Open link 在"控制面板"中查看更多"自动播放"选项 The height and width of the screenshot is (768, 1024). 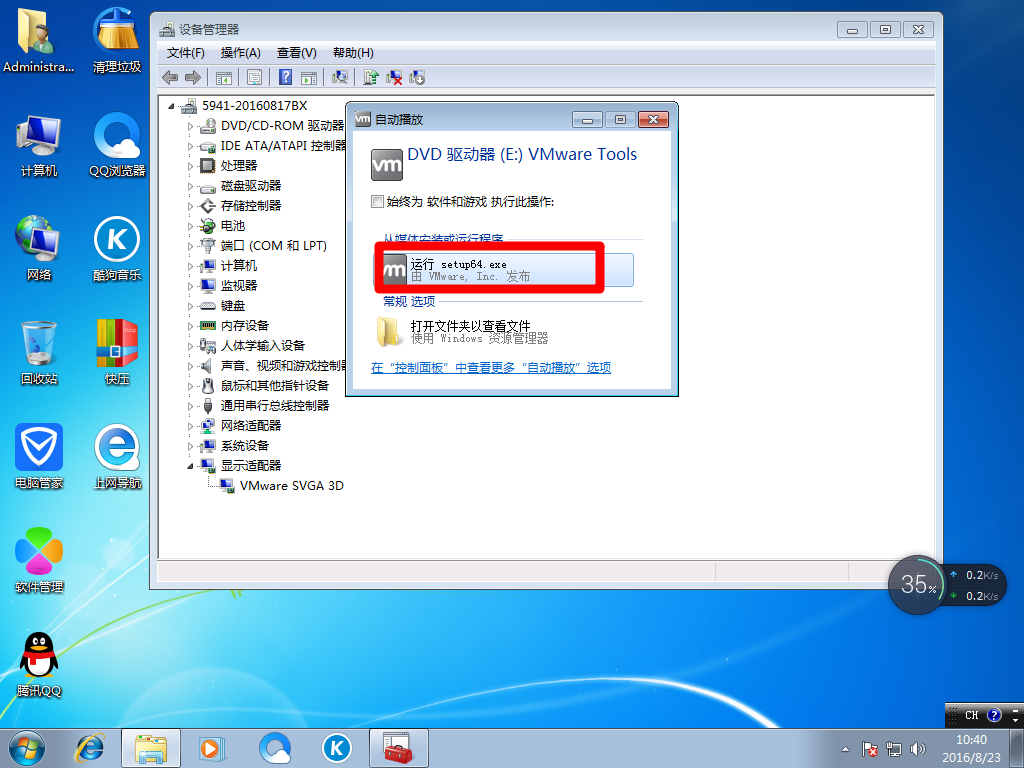click(491, 368)
